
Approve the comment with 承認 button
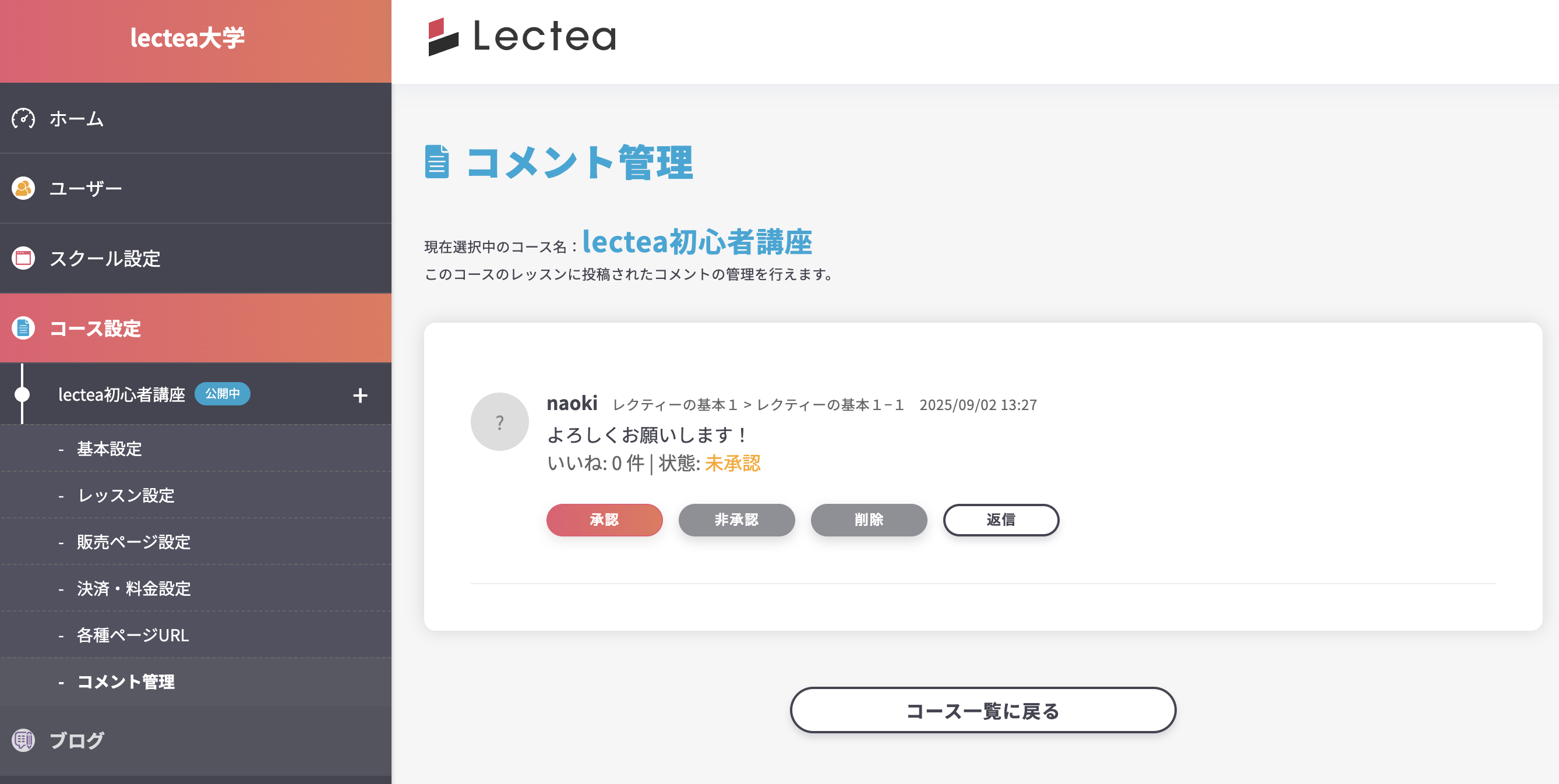pos(604,520)
